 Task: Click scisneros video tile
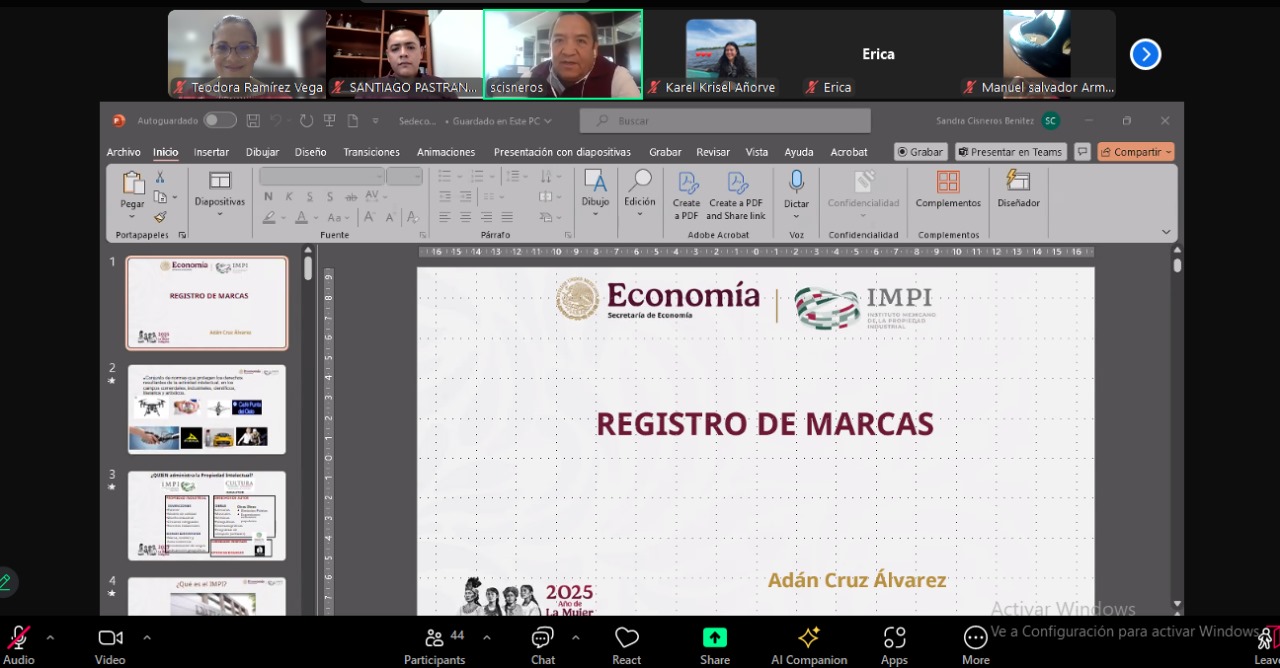(x=563, y=54)
